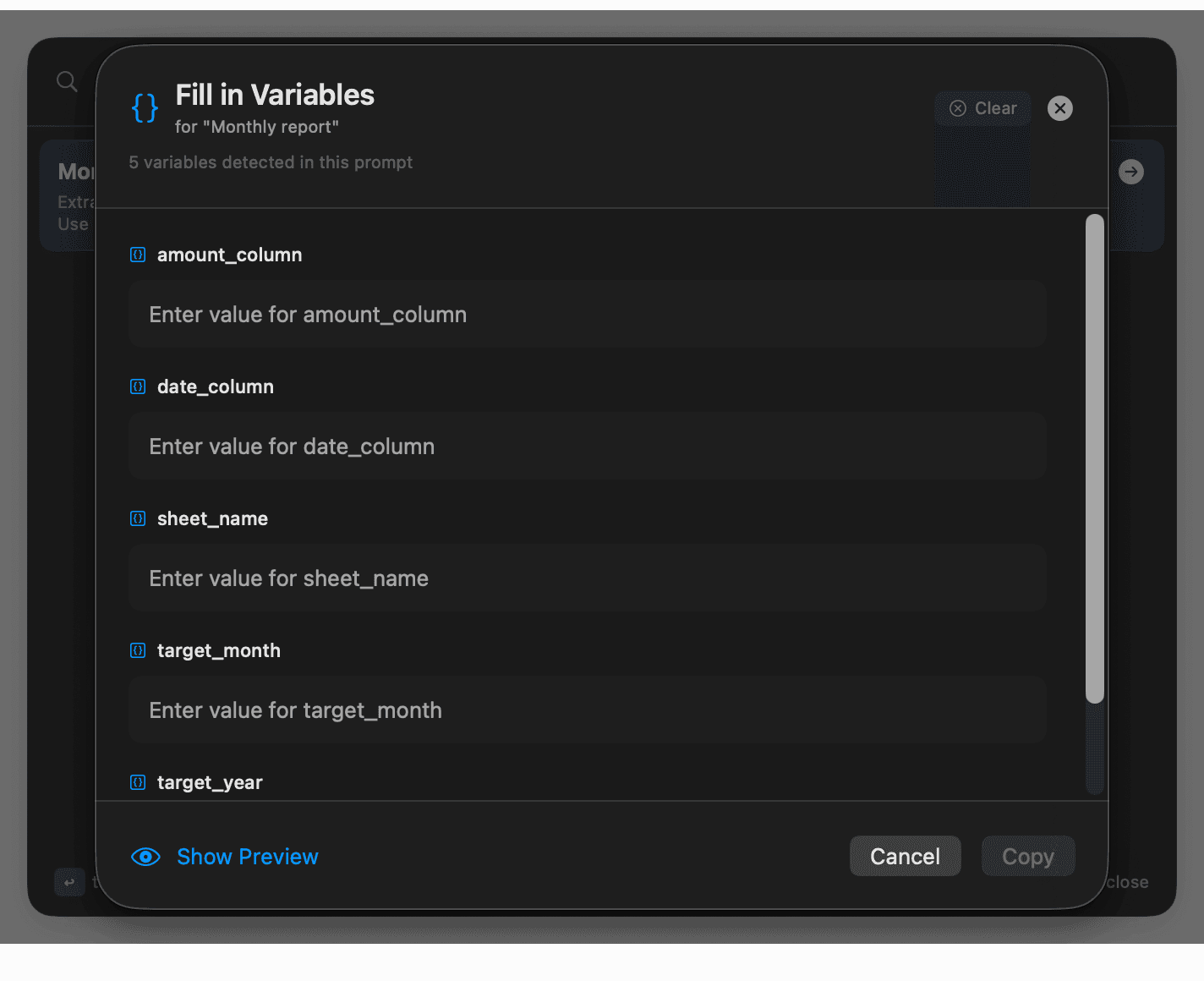Click the Show Preview link
1204x981 pixels.
(x=247, y=857)
